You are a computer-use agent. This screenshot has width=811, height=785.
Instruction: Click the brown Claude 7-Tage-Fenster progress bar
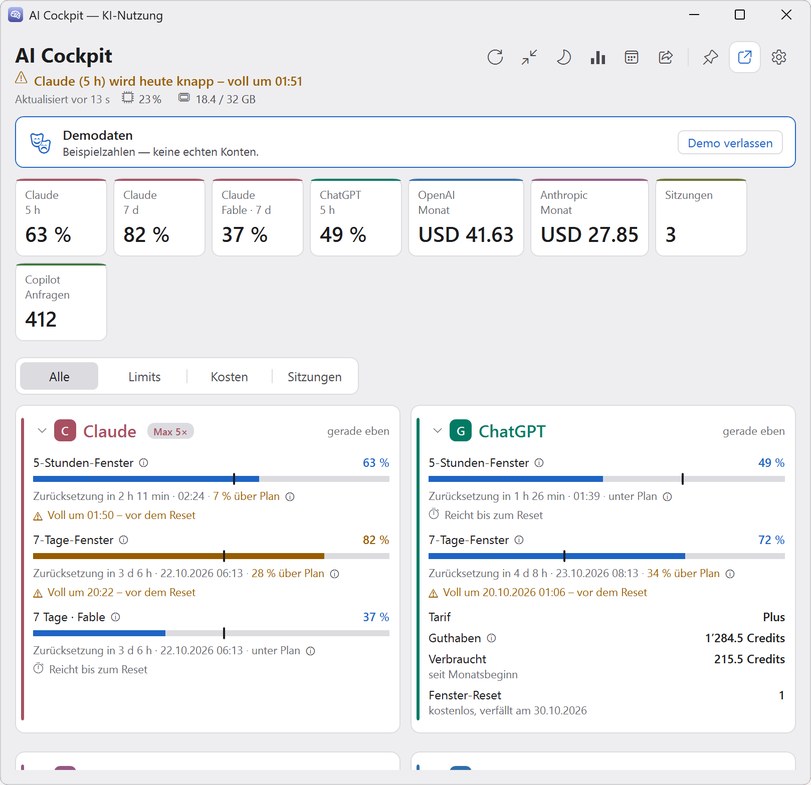pos(211,556)
